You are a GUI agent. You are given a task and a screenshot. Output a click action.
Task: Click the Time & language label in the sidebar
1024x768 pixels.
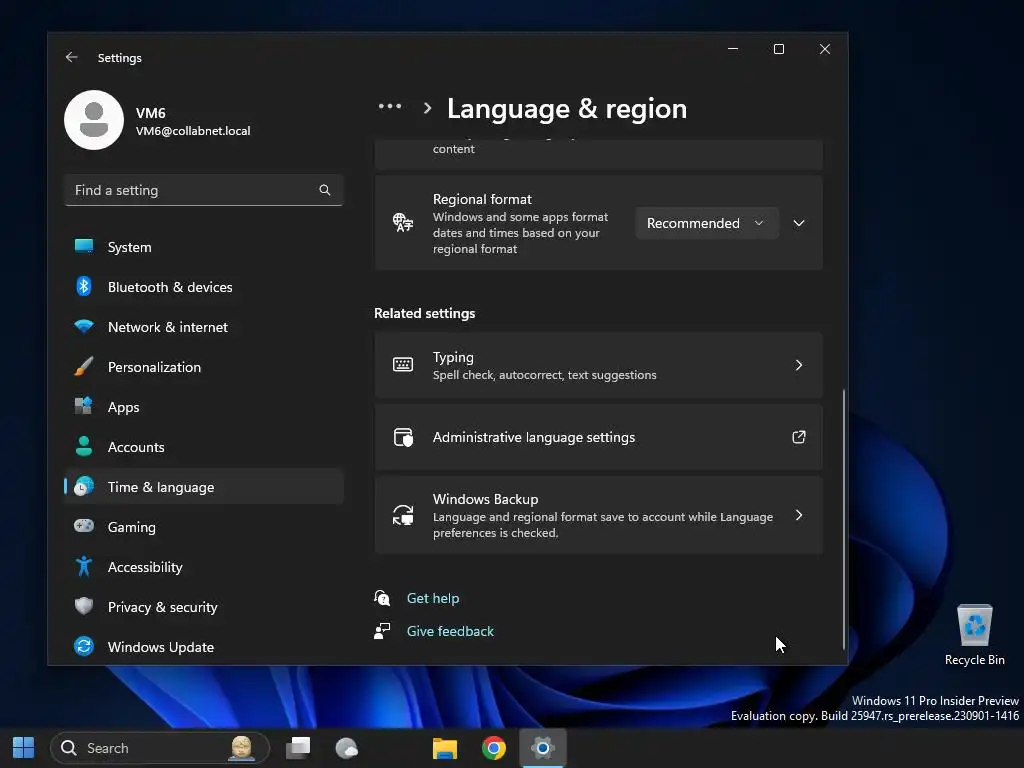point(161,487)
